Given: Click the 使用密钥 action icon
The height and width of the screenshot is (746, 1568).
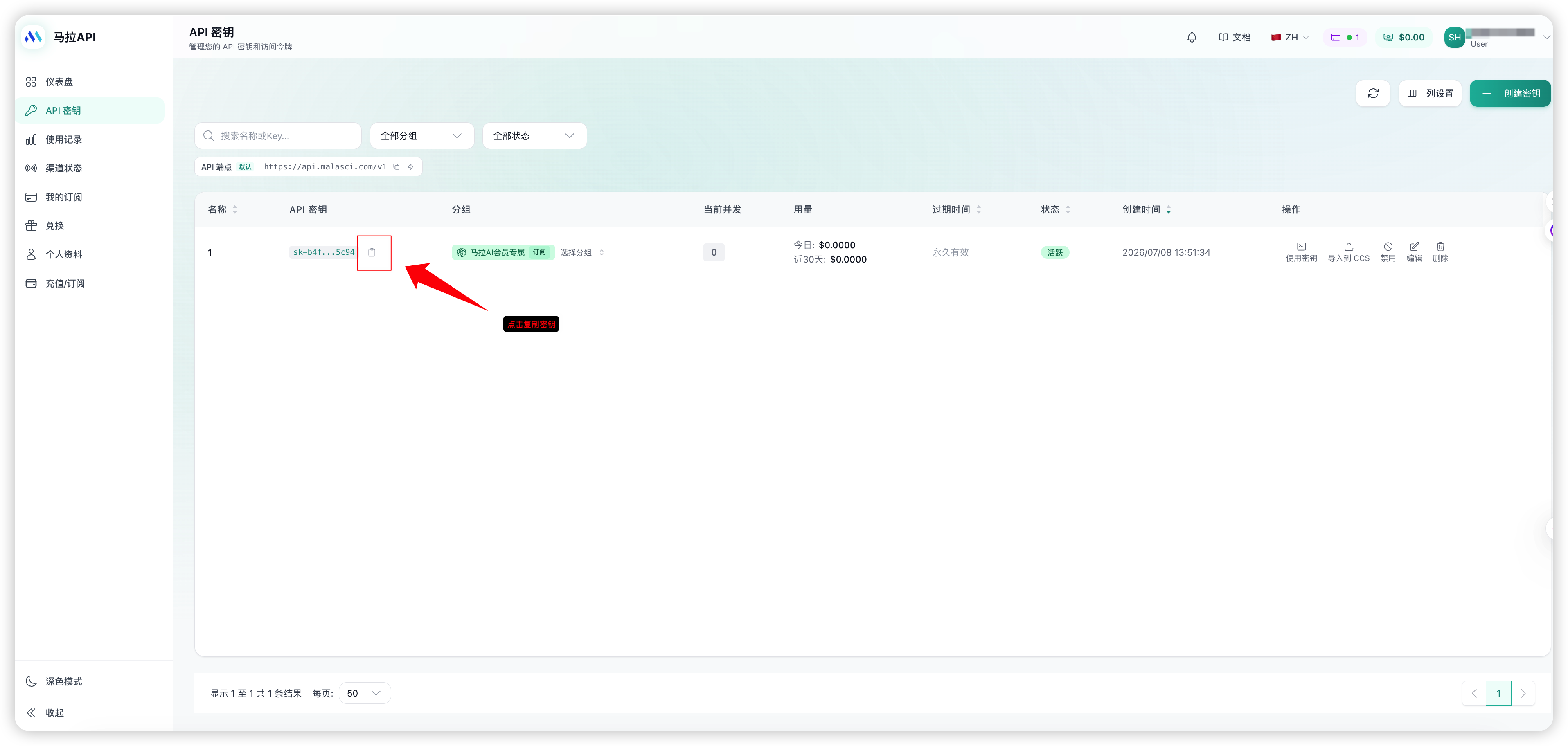Looking at the screenshot, I should click(x=1301, y=252).
